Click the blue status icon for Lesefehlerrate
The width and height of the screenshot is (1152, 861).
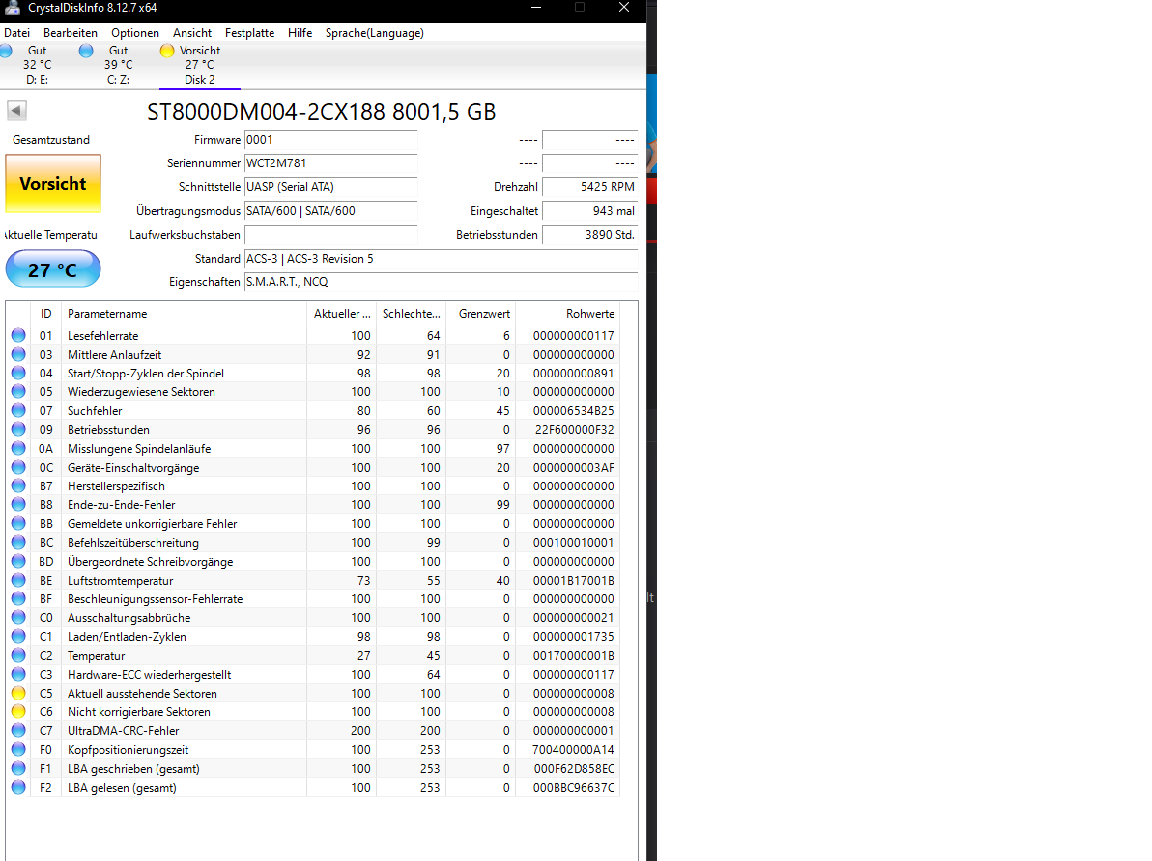tap(18, 335)
